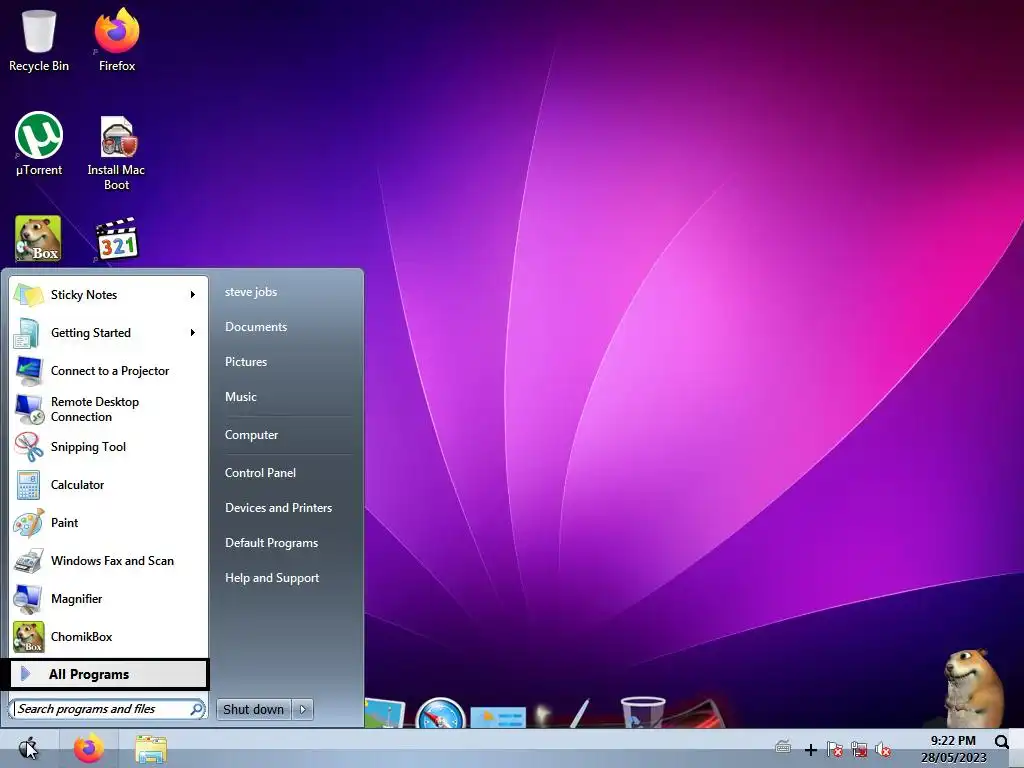The image size is (1024, 768).
Task: Launch Firefox from the desktop icon
Action: [117, 38]
